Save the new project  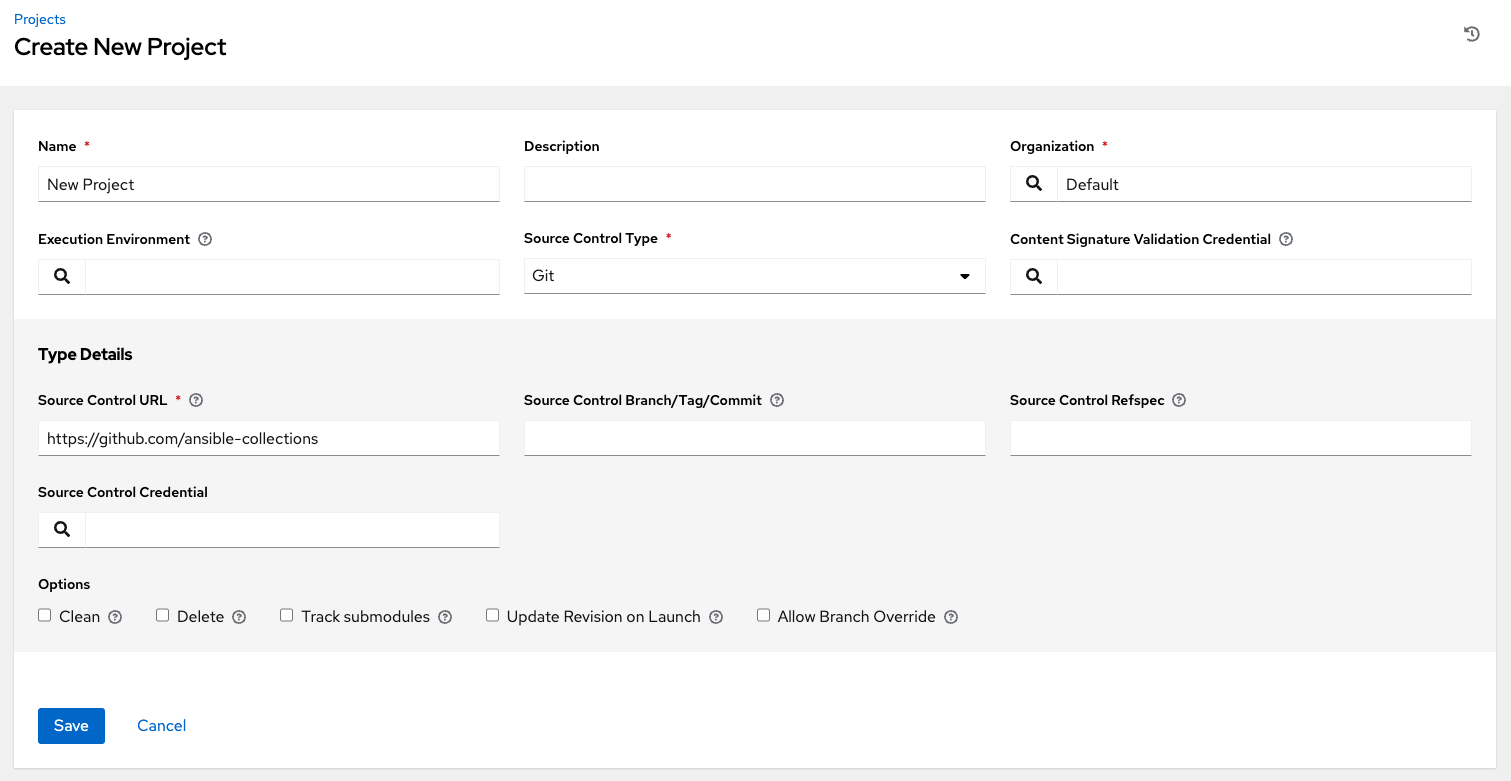click(71, 725)
